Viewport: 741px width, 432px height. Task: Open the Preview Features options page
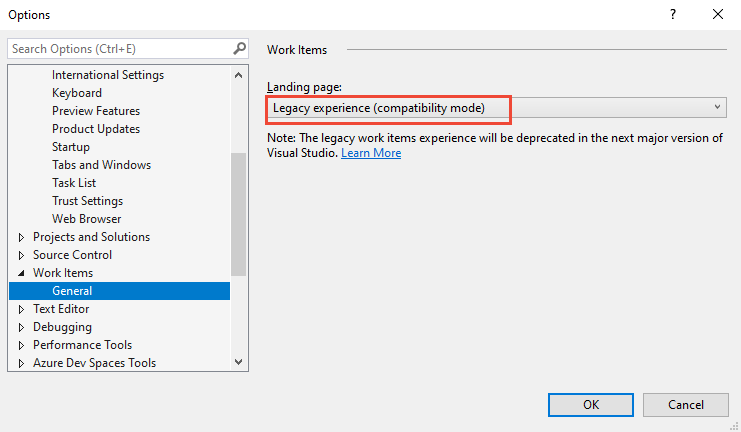(96, 111)
